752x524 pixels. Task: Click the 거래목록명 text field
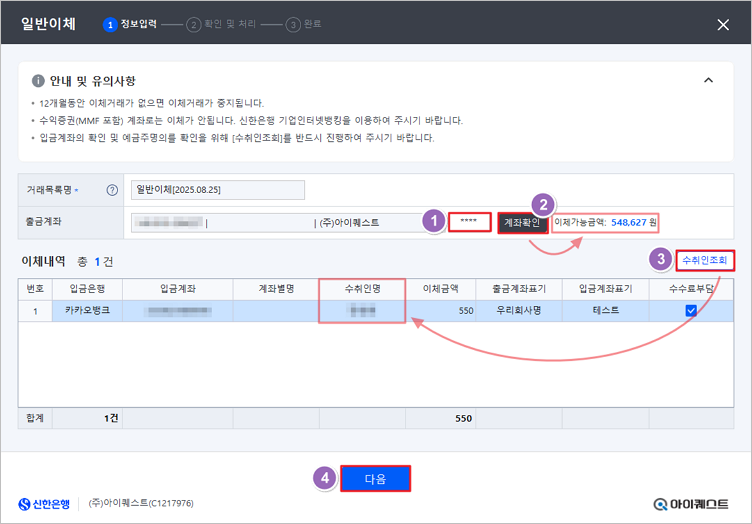217,190
